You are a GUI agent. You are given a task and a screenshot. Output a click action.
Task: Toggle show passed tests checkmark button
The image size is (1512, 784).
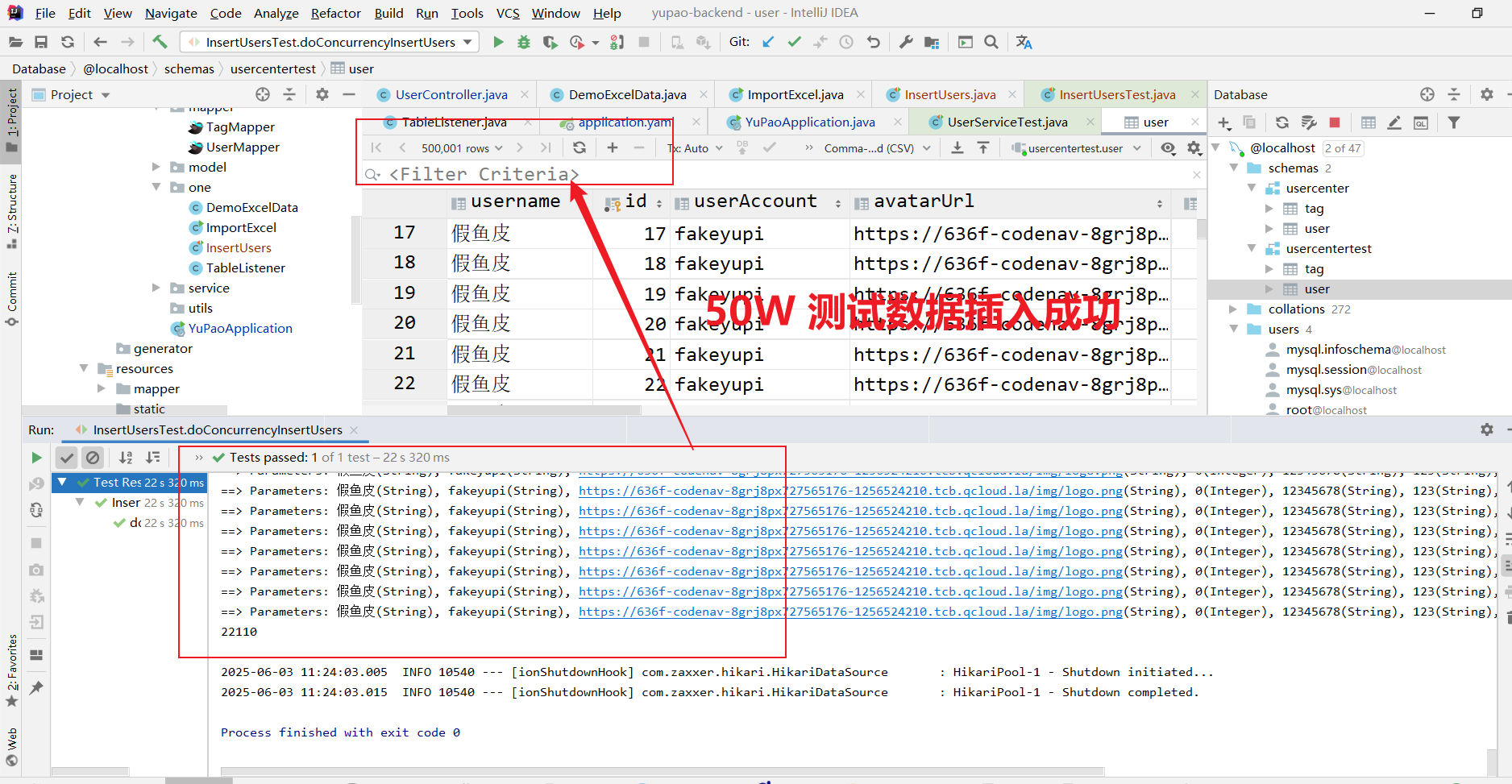coord(67,458)
